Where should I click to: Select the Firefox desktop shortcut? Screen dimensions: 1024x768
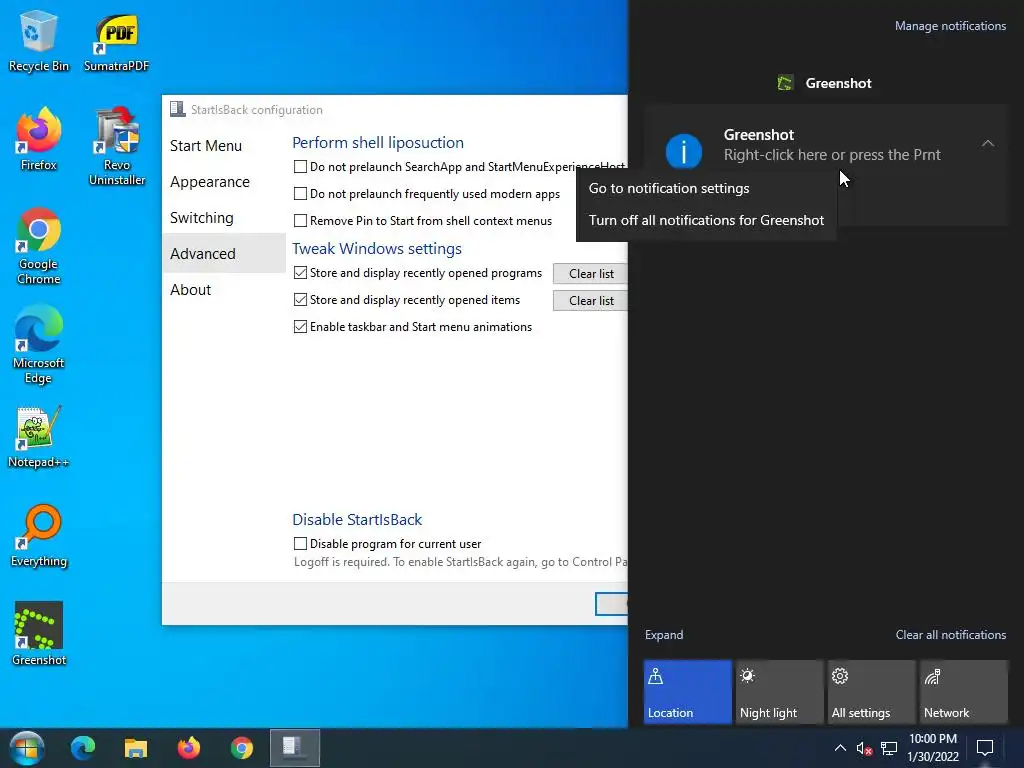tap(39, 139)
